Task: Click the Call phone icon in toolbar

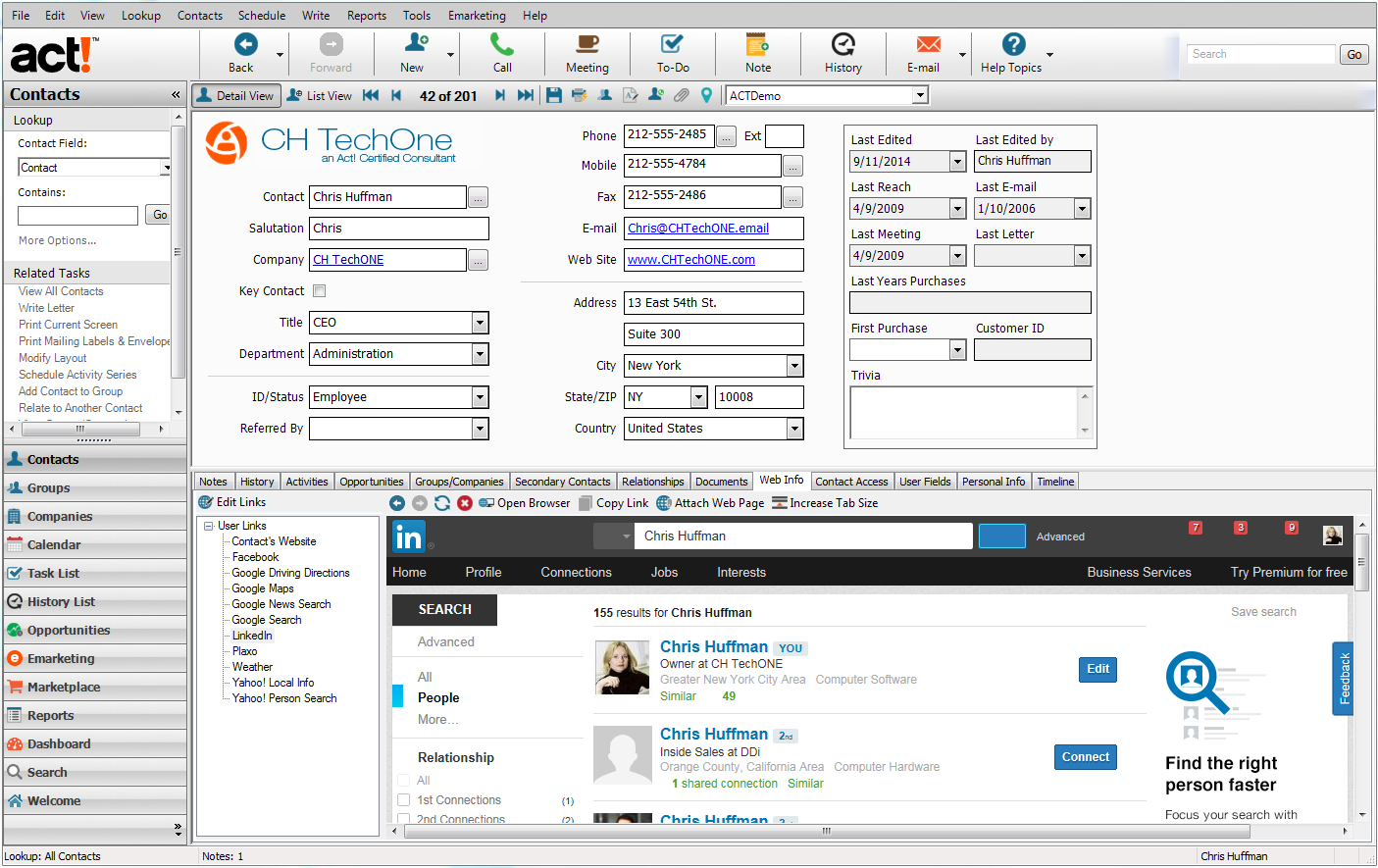Action: (x=502, y=53)
